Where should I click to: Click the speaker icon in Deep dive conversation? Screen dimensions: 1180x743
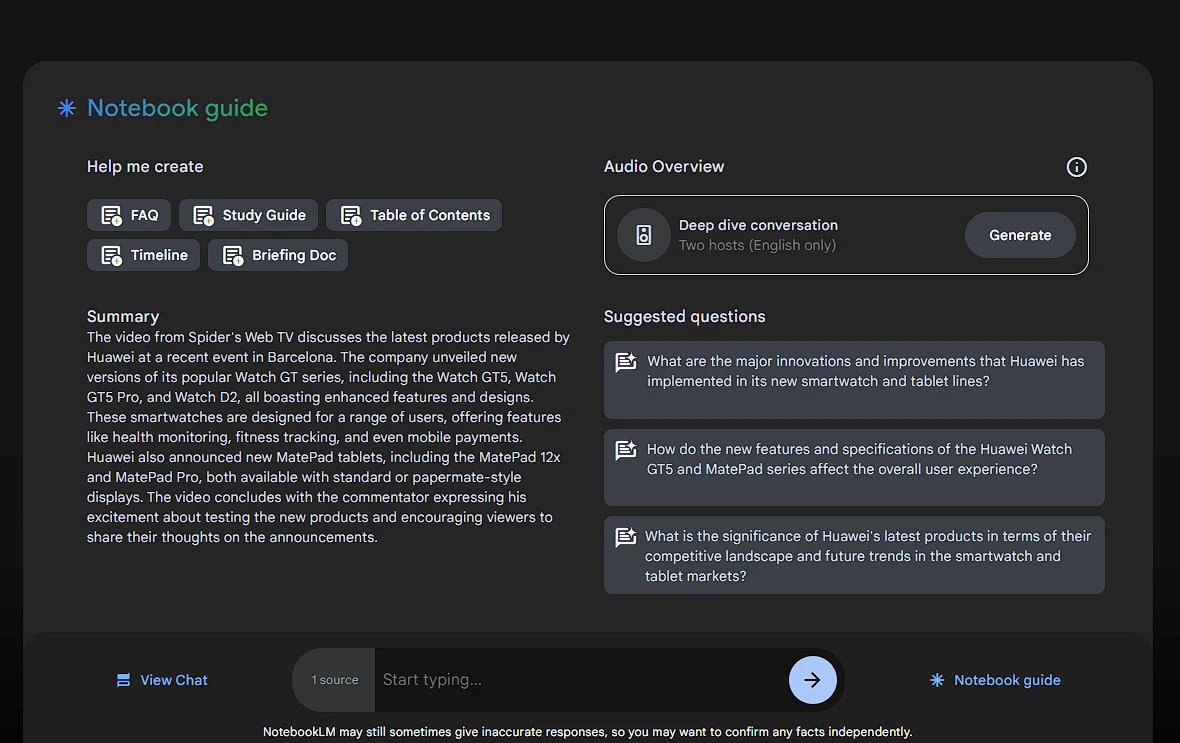[x=643, y=235]
